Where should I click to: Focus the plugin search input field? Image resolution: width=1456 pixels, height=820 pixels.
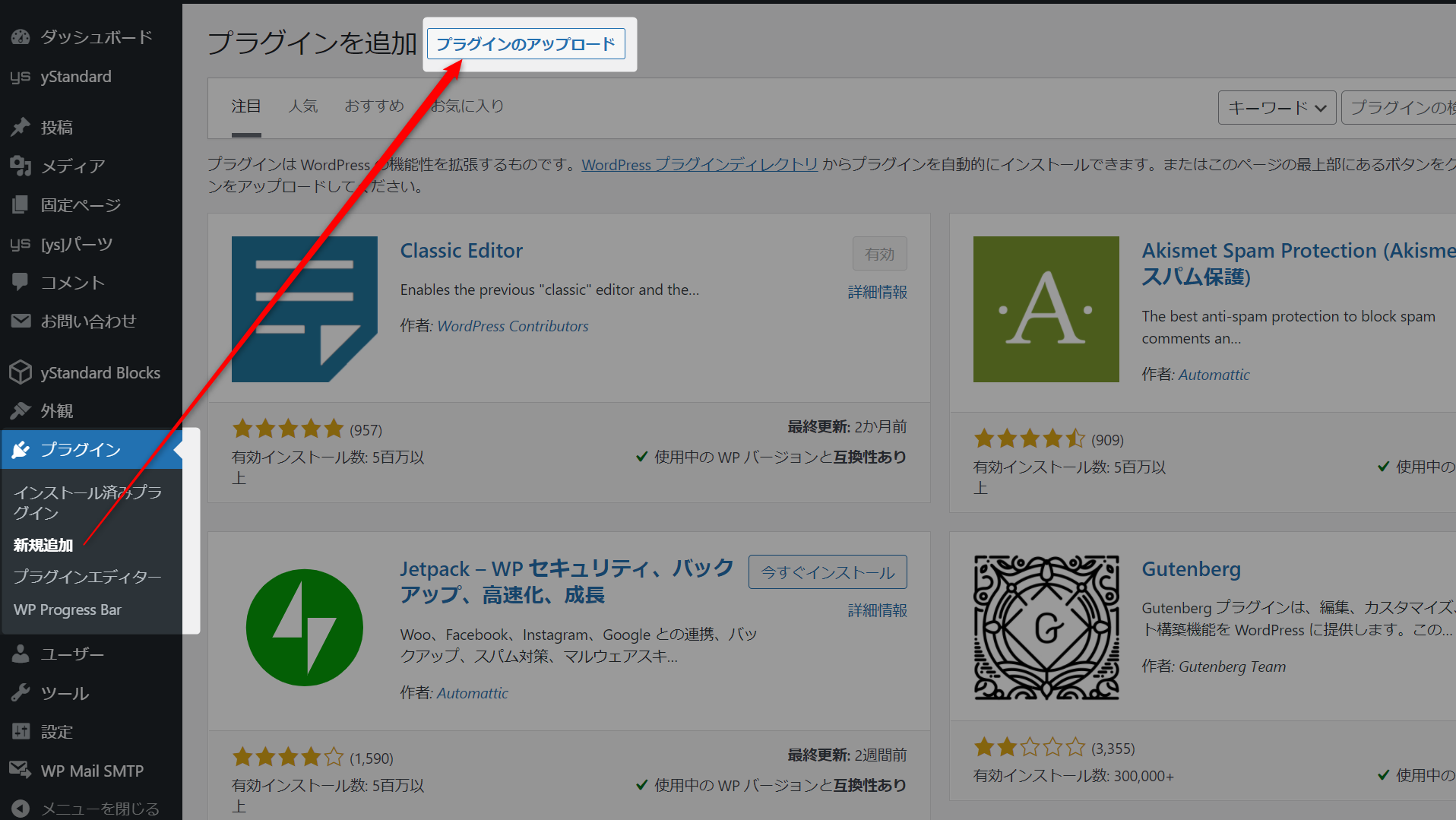coord(1398,108)
